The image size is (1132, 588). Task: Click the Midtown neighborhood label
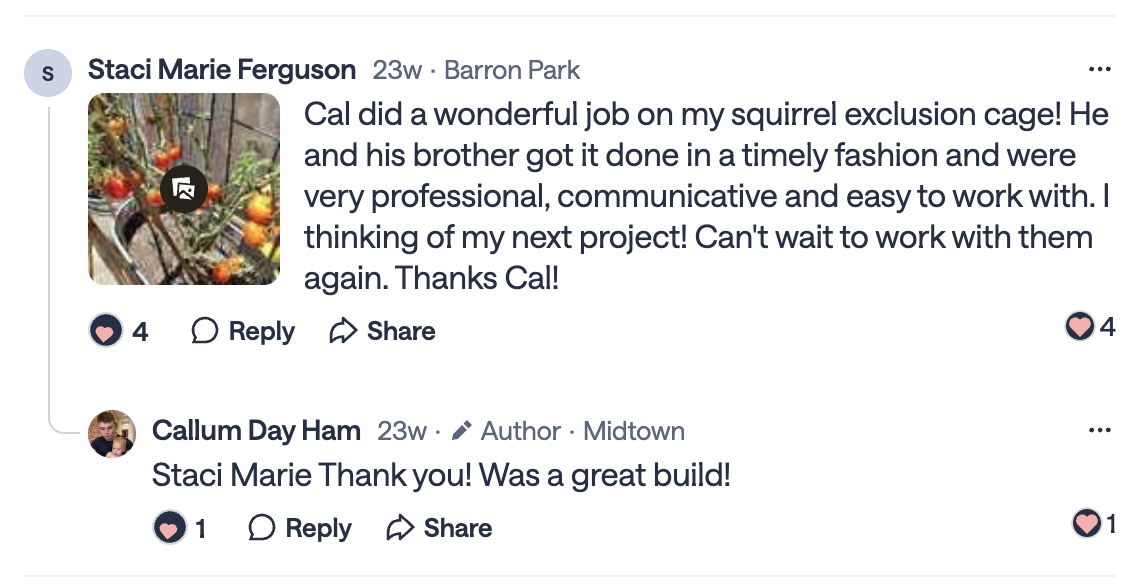coord(634,431)
